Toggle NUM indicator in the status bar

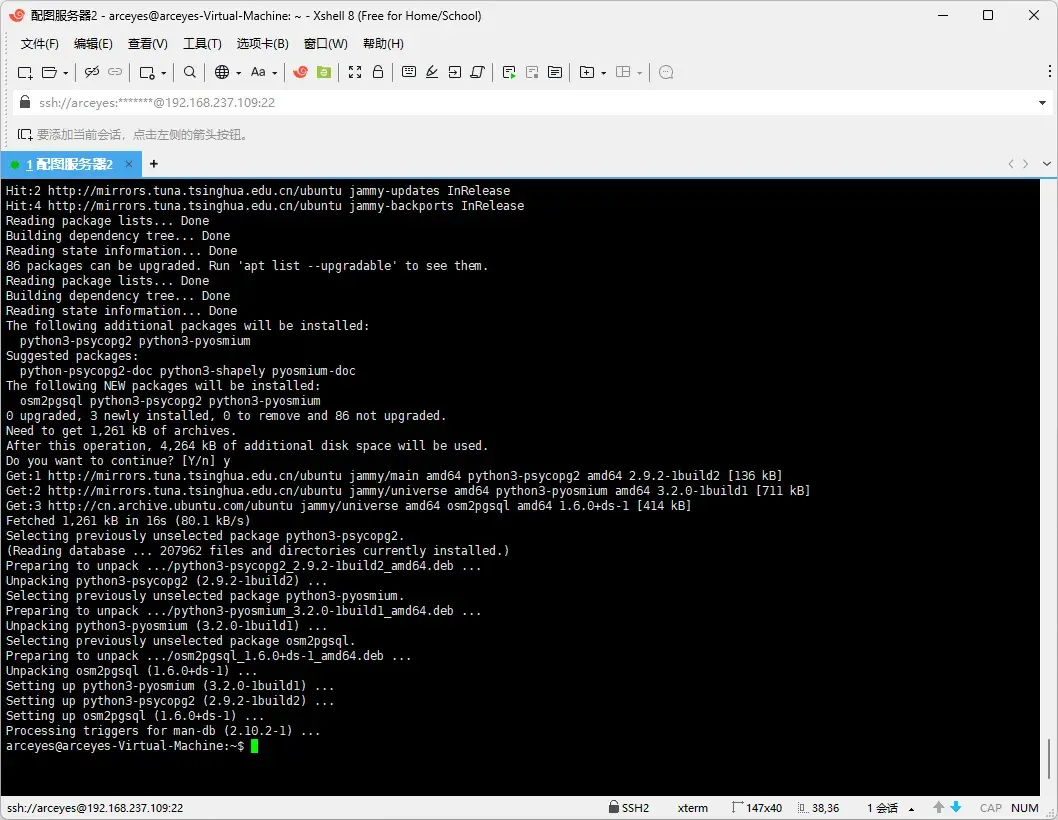1025,808
